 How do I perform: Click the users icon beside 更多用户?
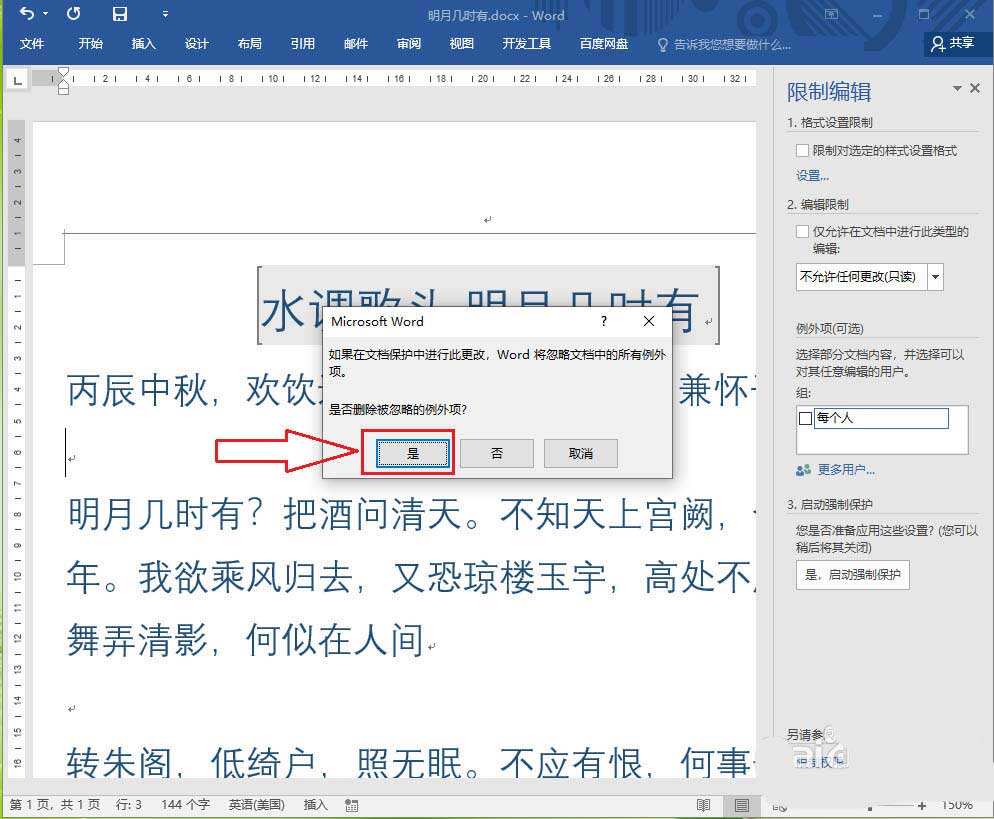804,470
